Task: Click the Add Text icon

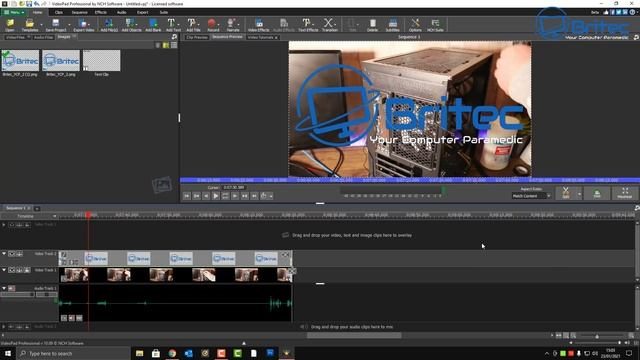Action: coord(173,25)
